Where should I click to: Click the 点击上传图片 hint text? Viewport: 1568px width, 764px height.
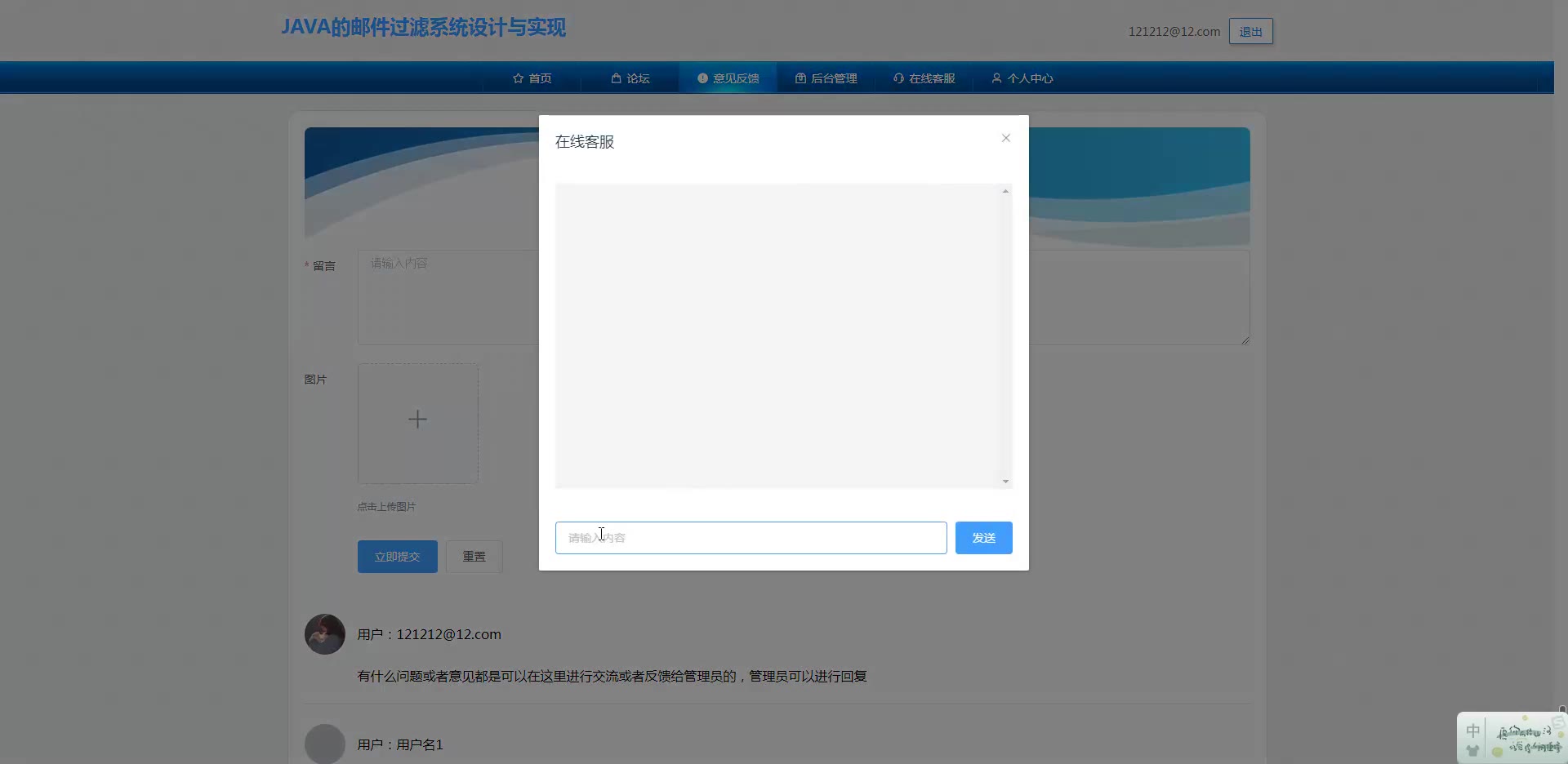(x=386, y=507)
